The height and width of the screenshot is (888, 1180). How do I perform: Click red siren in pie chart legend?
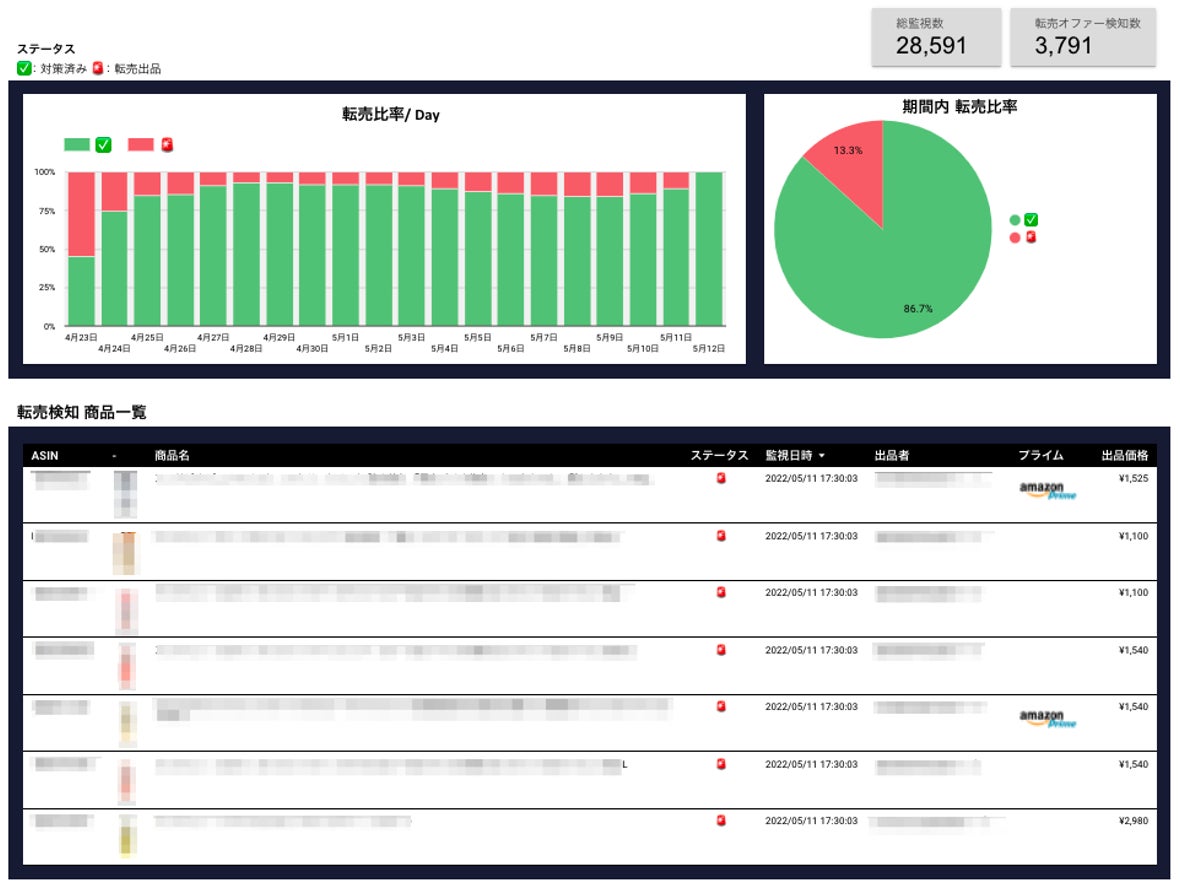pyautogui.click(x=1031, y=237)
